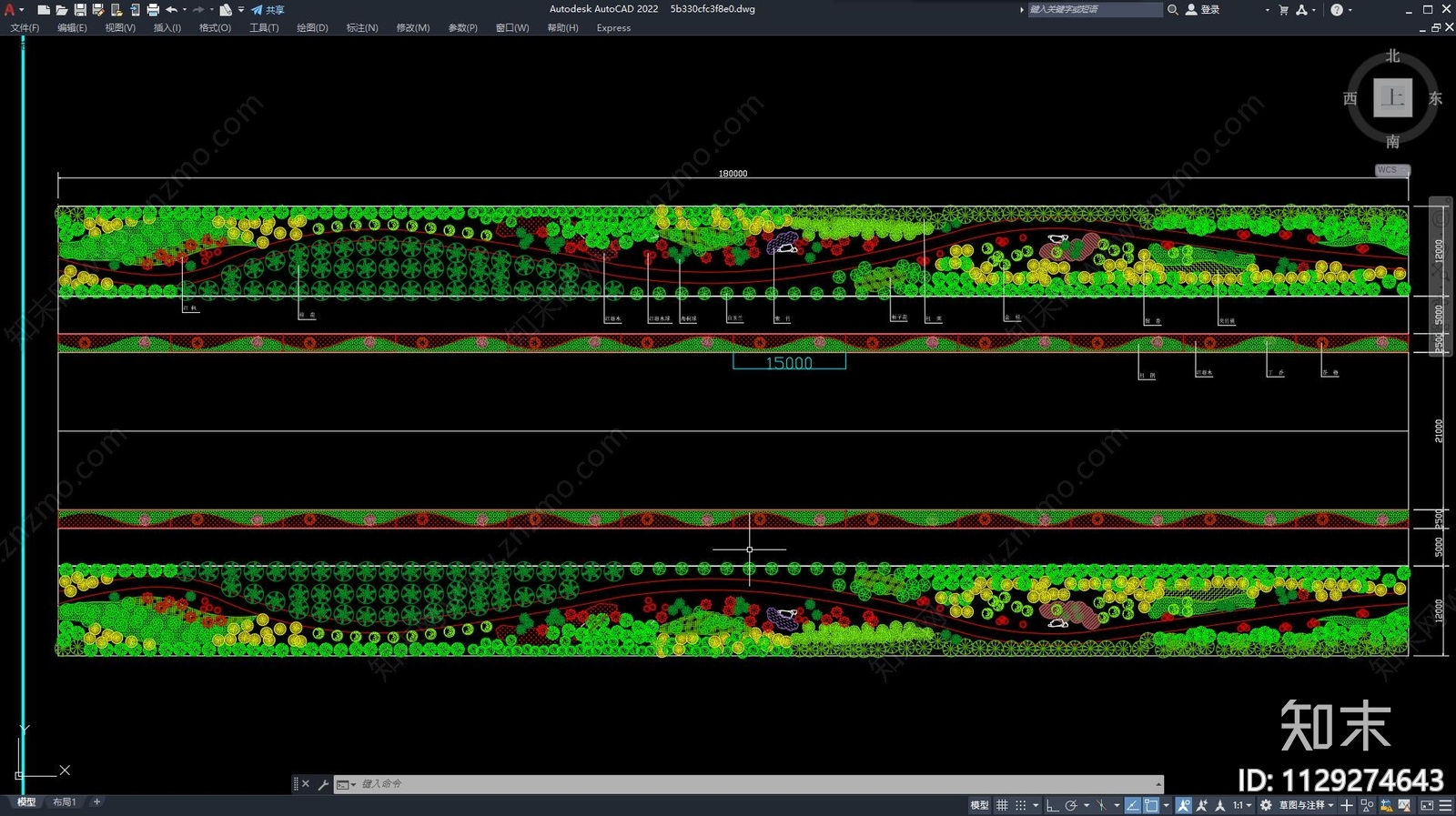Click the help question mark icon
1456x816 pixels.
point(1337,10)
